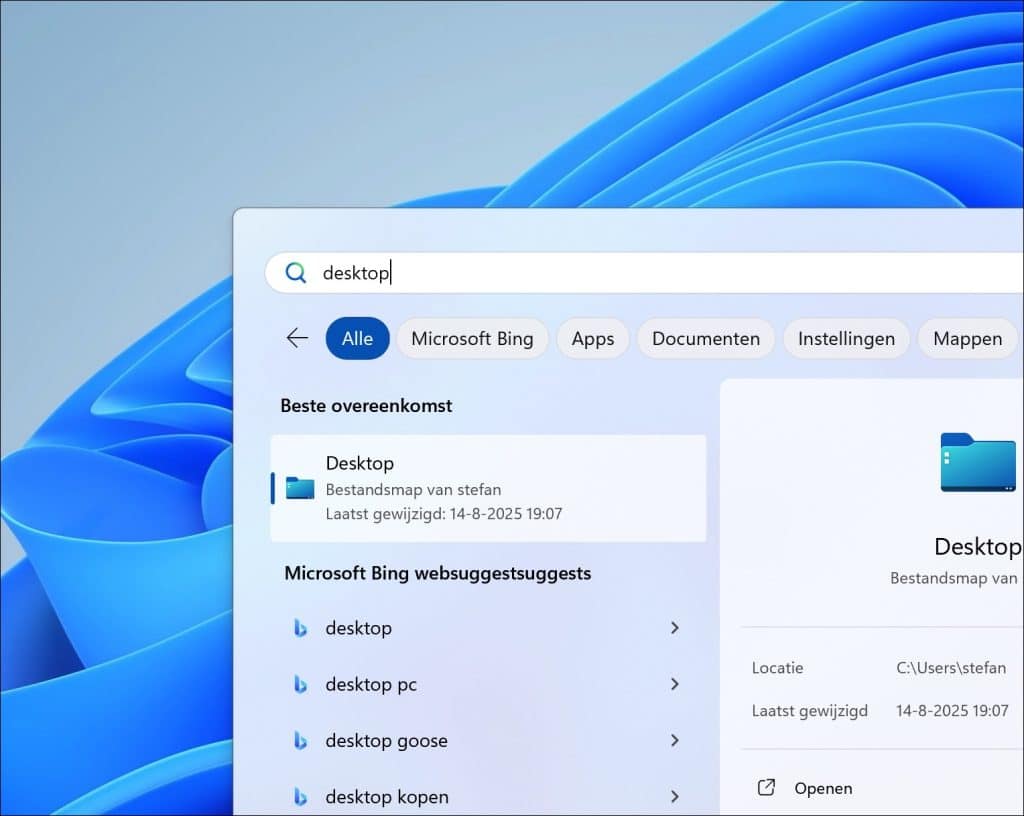Go back with the left arrow
Screen dimensions: 1024x816
coord(297,338)
